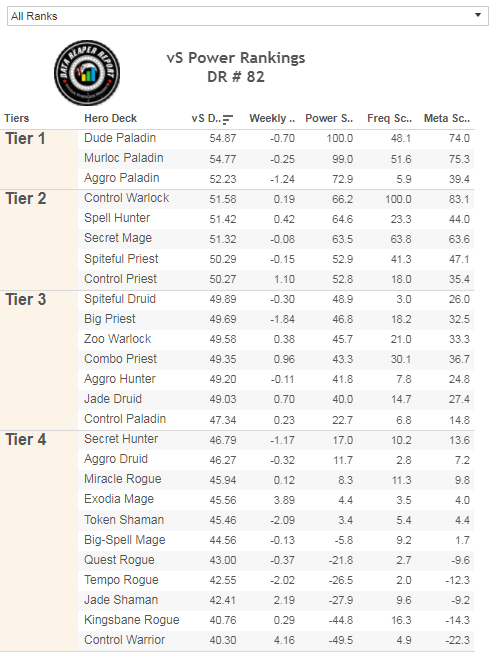Image resolution: width=497 pixels, height=657 pixels.
Task: Click the sort icon on vS D.. column
Action: (x=228, y=119)
